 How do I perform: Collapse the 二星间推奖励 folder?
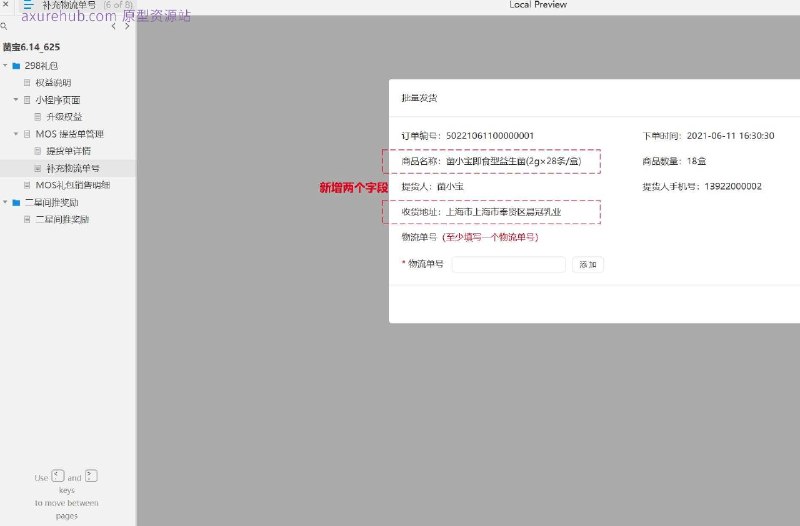click(5, 202)
